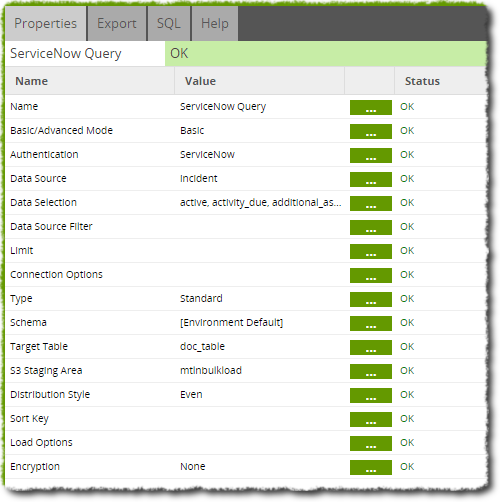Viewport: 500px width, 502px height.
Task: Select the Properties tab
Action: 46,24
